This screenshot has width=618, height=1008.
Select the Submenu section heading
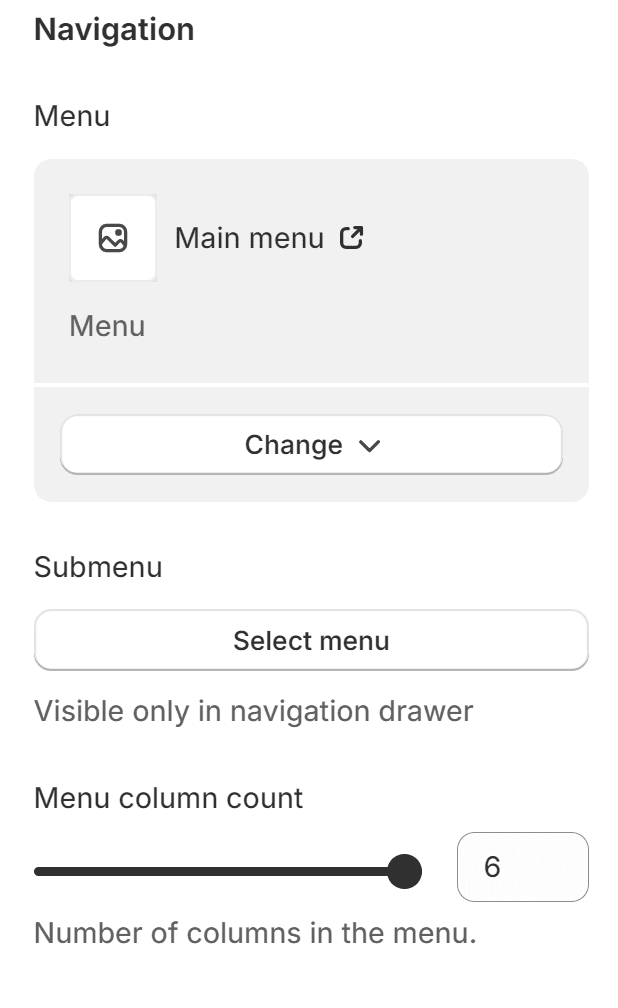click(98, 567)
